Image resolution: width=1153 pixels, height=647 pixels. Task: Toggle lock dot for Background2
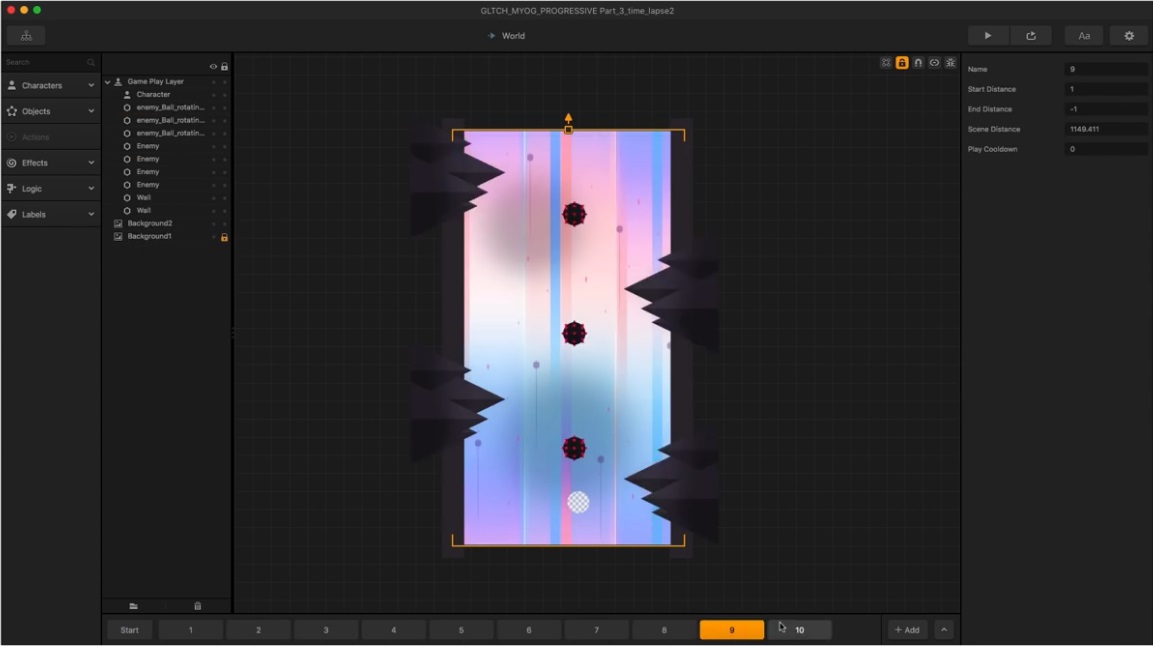(x=225, y=224)
